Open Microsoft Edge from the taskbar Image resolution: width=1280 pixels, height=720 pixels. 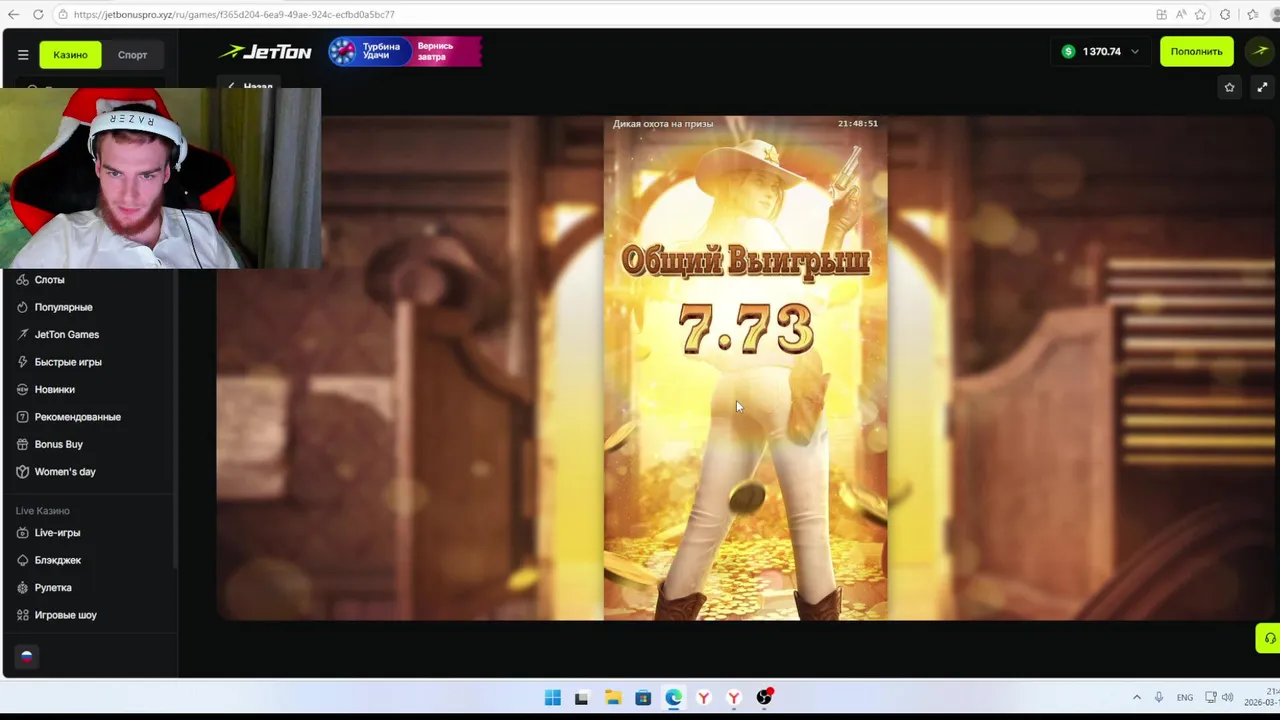(673, 698)
